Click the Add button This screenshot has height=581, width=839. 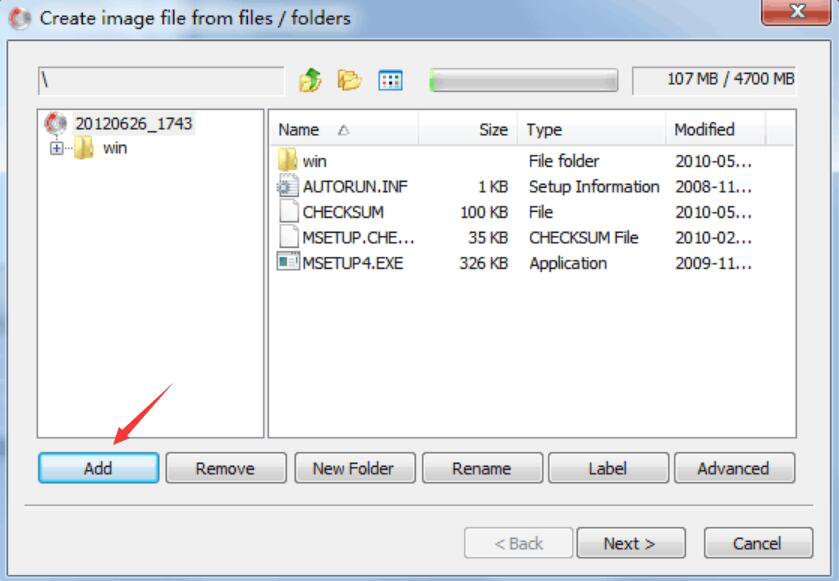click(98, 468)
